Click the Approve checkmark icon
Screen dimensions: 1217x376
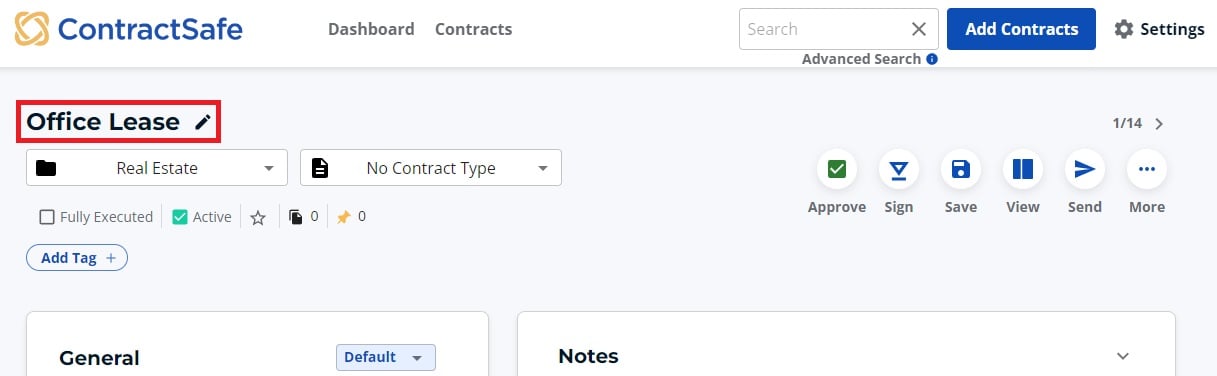[x=837, y=170]
